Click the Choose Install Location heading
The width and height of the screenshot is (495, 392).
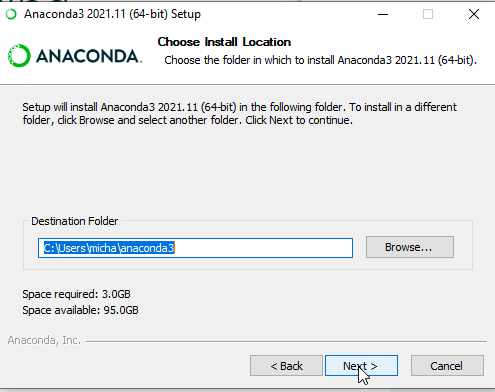(224, 42)
